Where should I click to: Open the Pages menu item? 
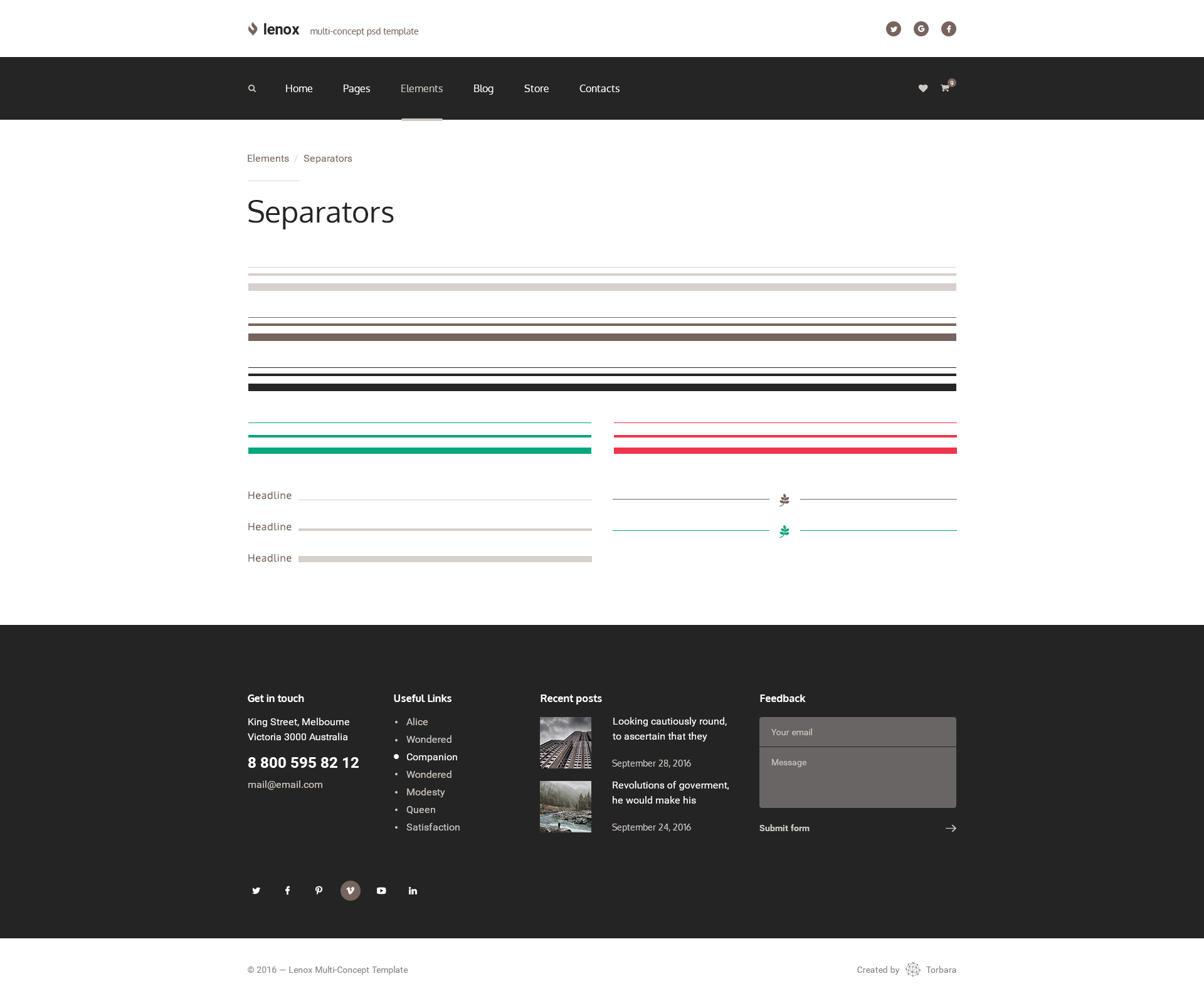pyautogui.click(x=356, y=88)
